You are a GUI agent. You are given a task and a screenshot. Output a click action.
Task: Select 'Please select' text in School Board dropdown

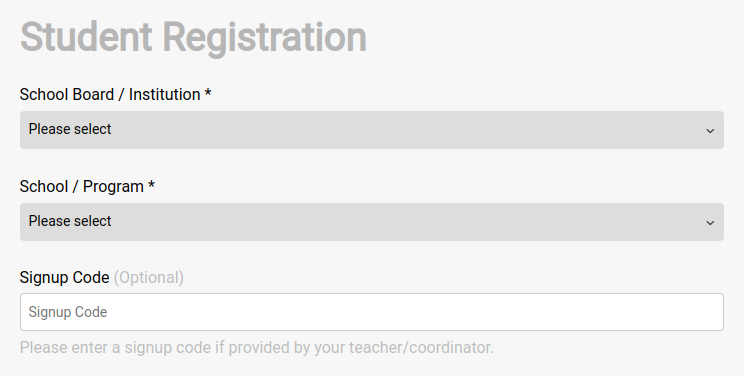70,129
